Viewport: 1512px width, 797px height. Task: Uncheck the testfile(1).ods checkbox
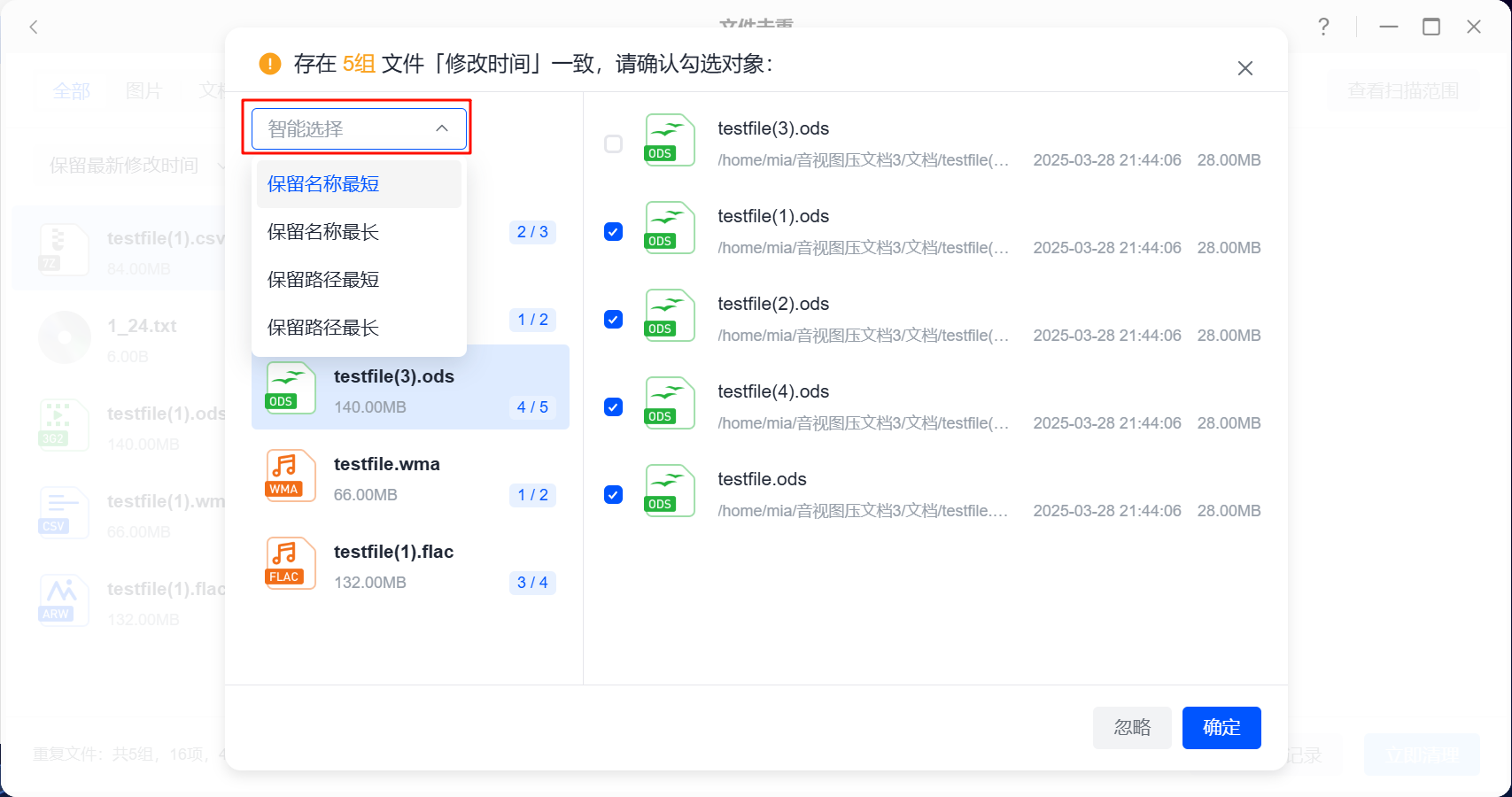(613, 232)
